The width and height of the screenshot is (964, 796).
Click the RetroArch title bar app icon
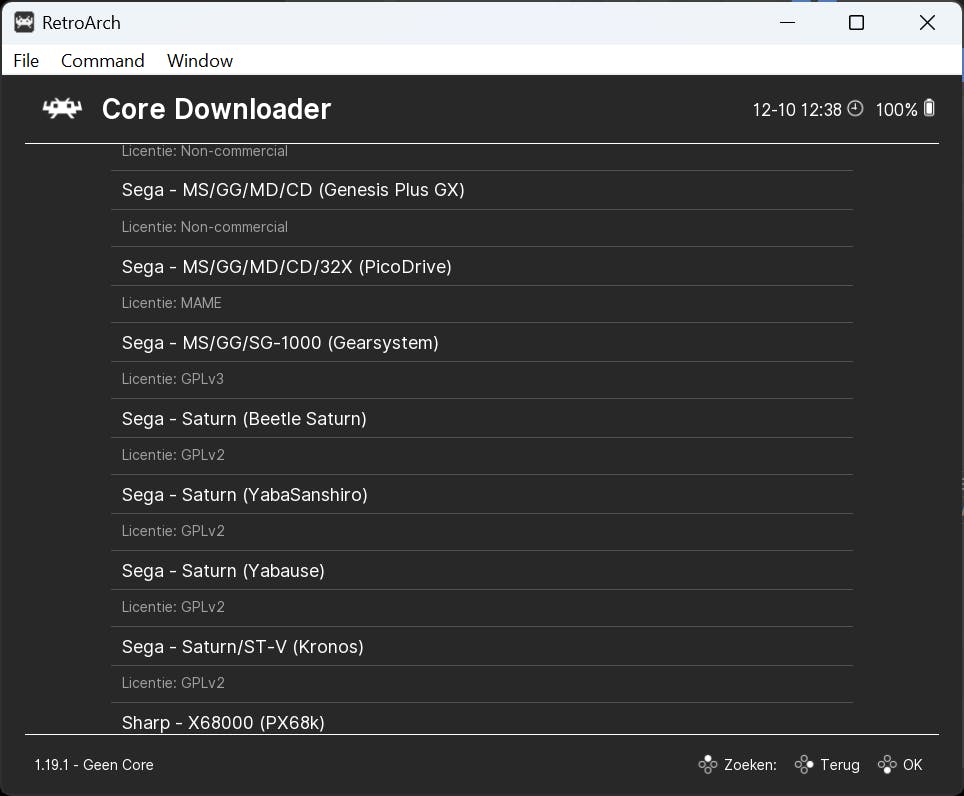point(24,23)
